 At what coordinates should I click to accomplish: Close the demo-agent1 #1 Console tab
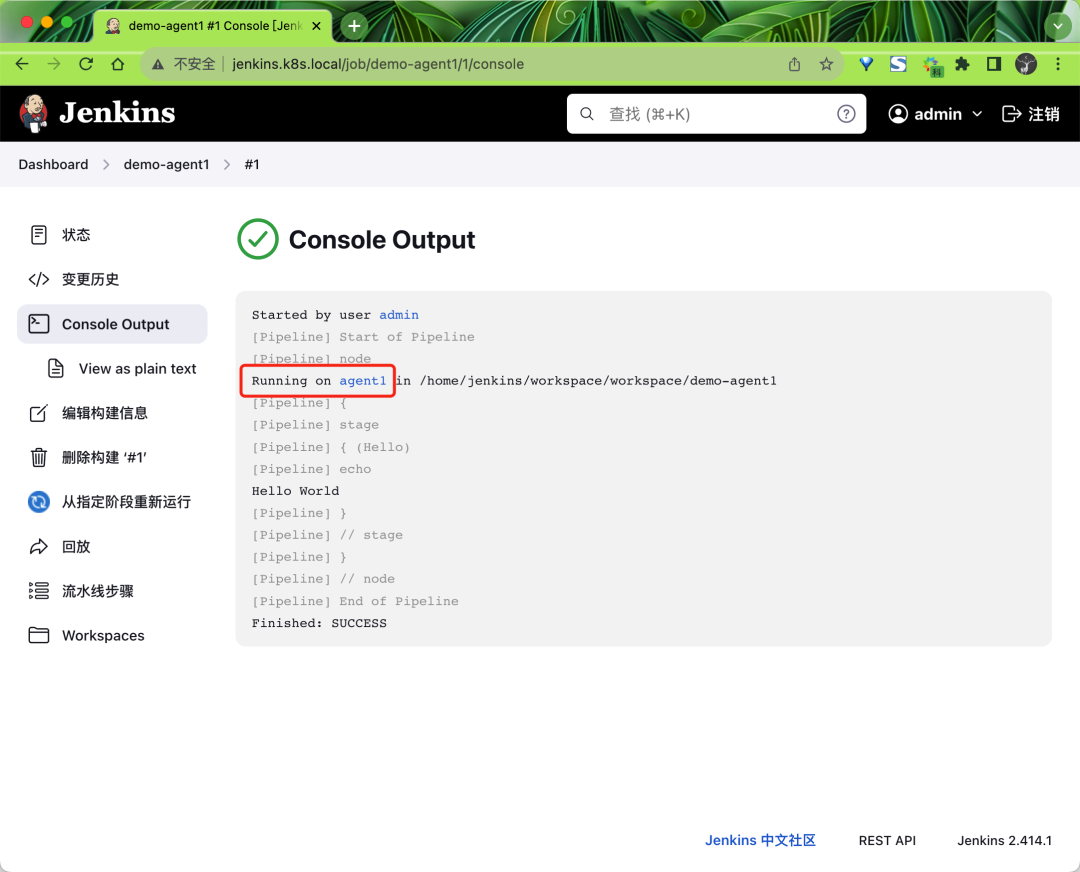point(316,26)
